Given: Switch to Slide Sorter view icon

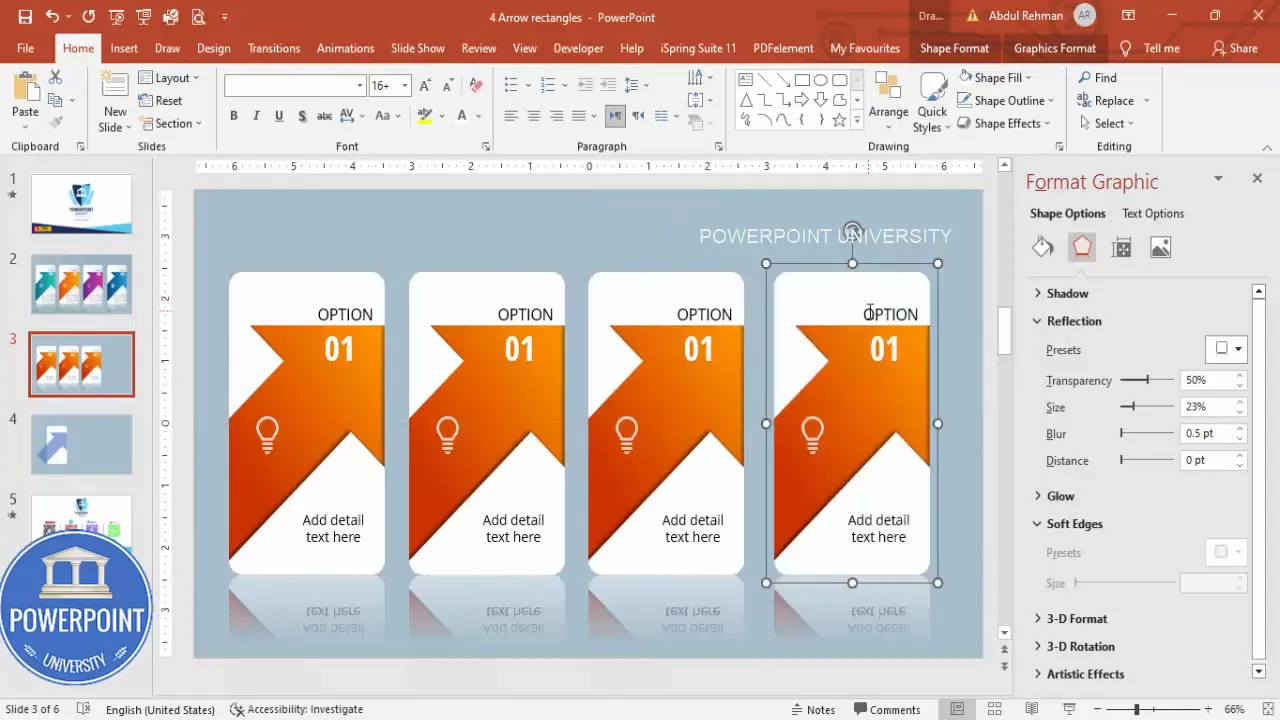Looking at the screenshot, I should coord(994,709).
